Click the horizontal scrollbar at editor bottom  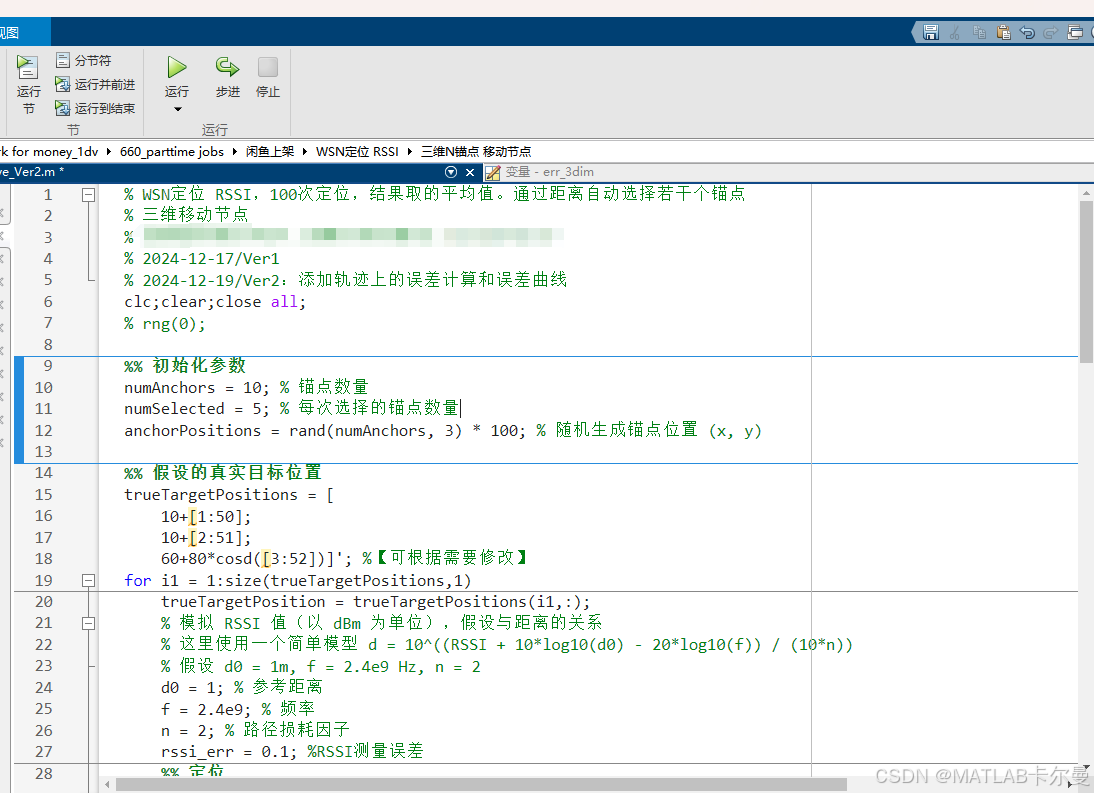click(x=481, y=785)
